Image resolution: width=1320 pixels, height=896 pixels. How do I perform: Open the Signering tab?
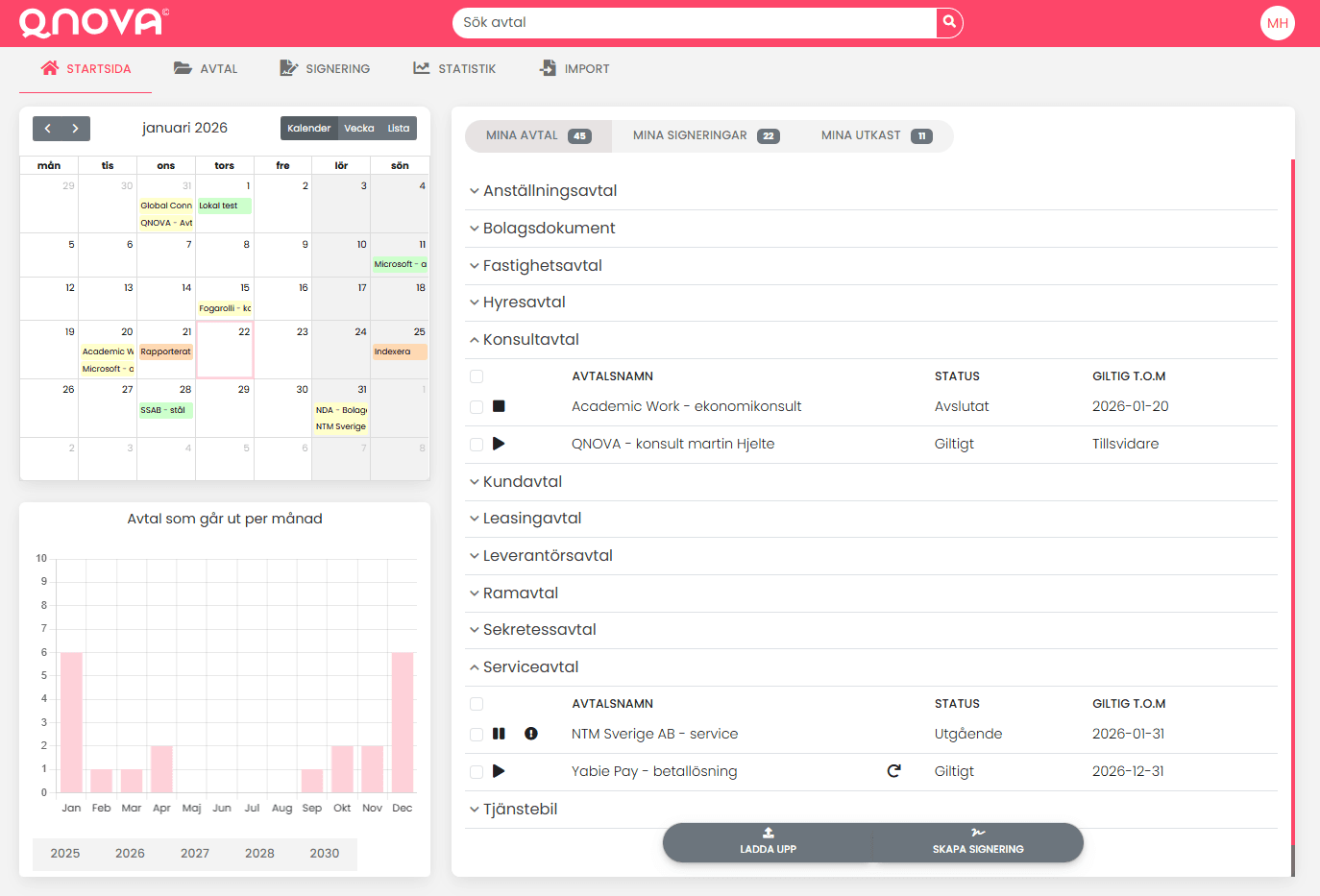pos(325,69)
